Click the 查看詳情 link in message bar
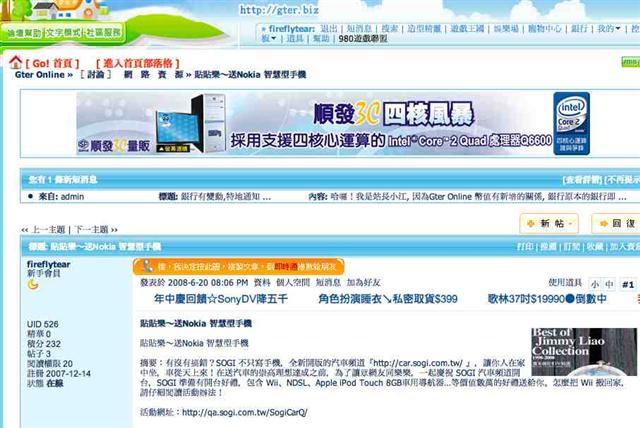 pos(582,180)
